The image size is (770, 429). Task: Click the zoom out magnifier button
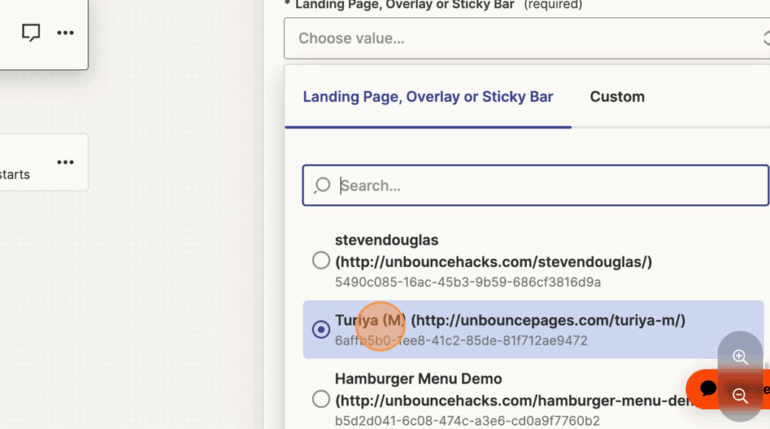tap(740, 395)
